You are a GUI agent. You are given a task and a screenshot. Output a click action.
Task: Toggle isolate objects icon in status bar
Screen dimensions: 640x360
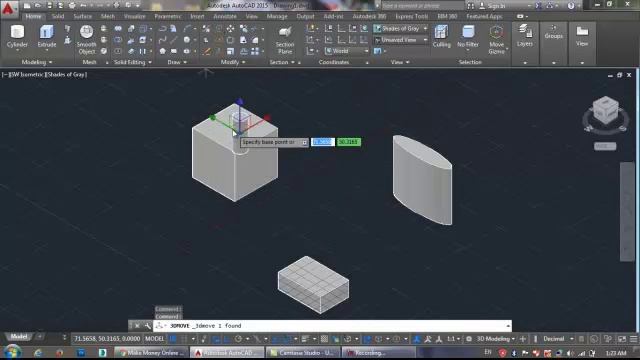pos(608,339)
